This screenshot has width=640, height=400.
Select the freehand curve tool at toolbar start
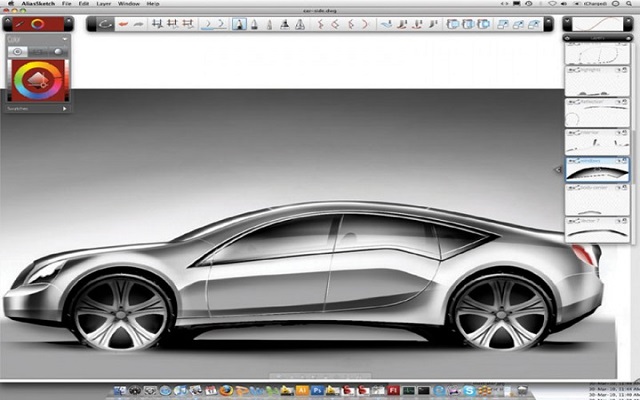pos(105,24)
